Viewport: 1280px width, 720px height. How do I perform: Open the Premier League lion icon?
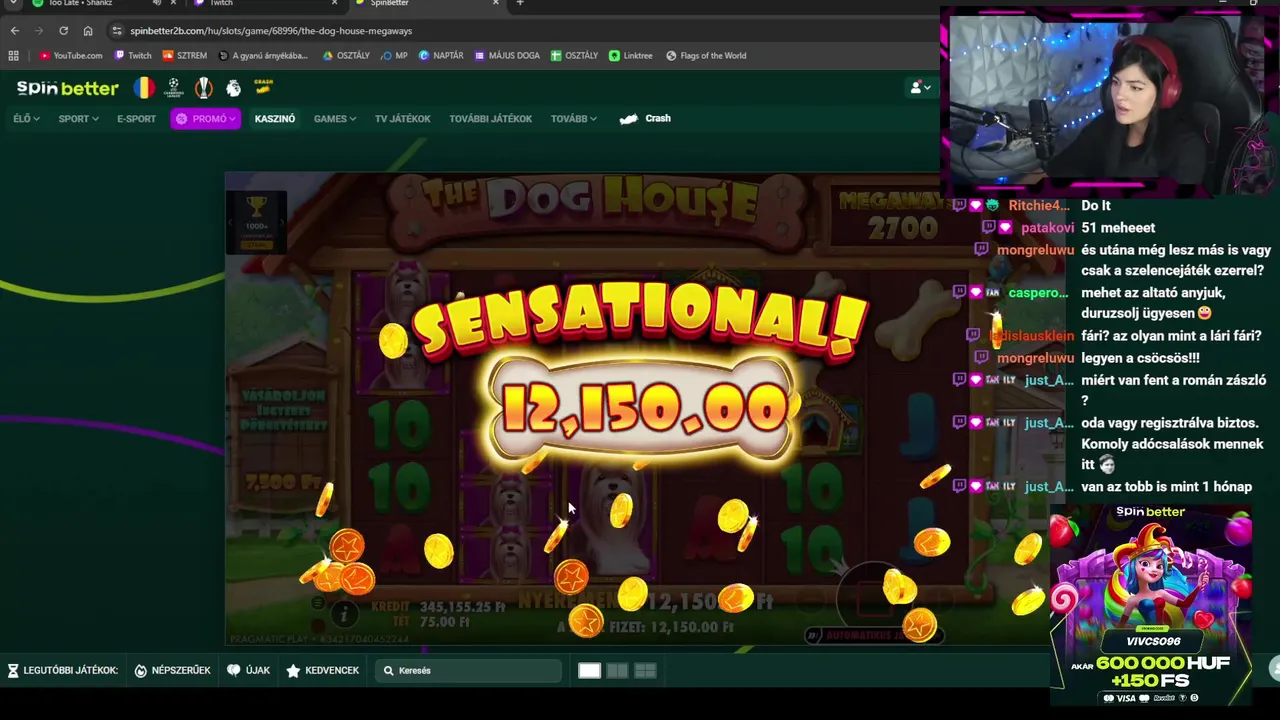click(233, 88)
